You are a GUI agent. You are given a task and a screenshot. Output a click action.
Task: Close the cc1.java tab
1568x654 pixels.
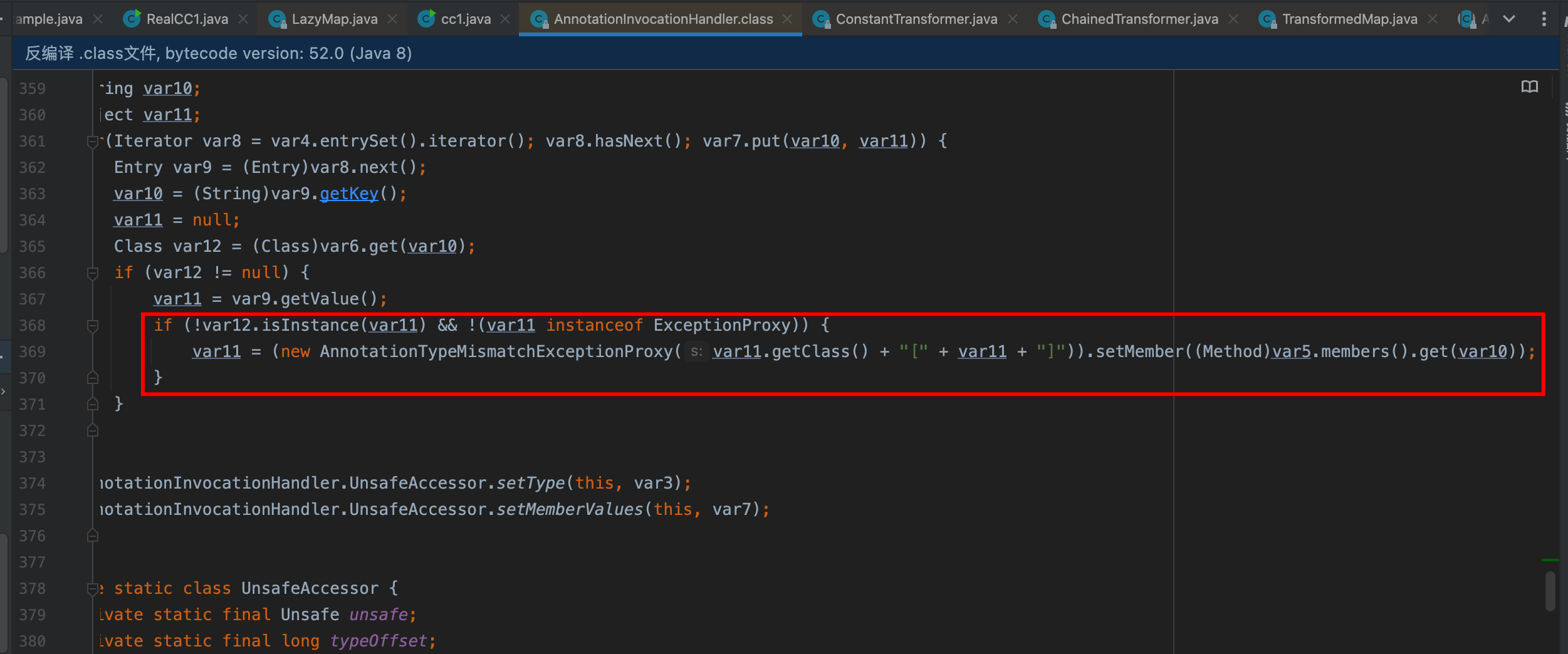(x=505, y=18)
